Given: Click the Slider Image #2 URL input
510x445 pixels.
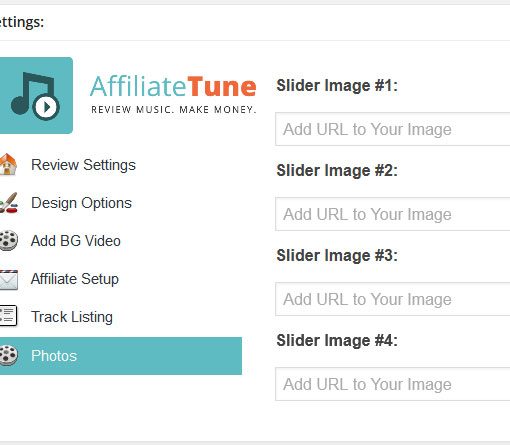Looking at the screenshot, I should pos(393,214).
